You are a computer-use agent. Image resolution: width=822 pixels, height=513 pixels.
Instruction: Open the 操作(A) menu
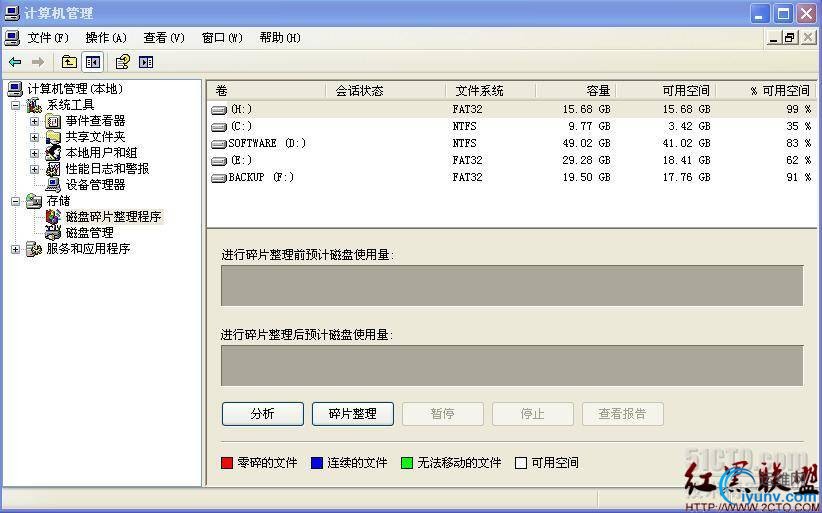click(x=106, y=38)
